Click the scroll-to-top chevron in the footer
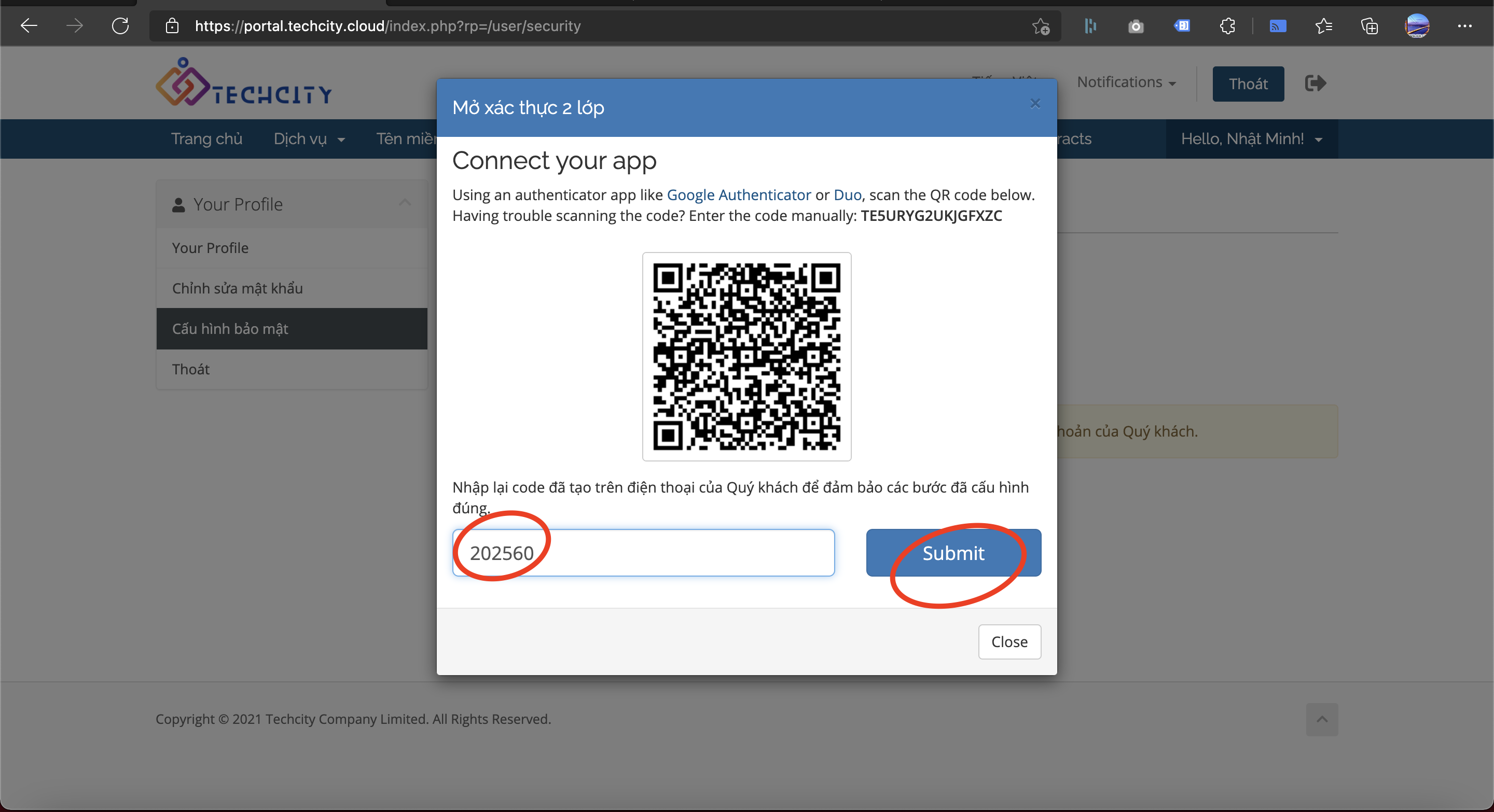Viewport: 1494px width, 812px height. click(1322, 719)
